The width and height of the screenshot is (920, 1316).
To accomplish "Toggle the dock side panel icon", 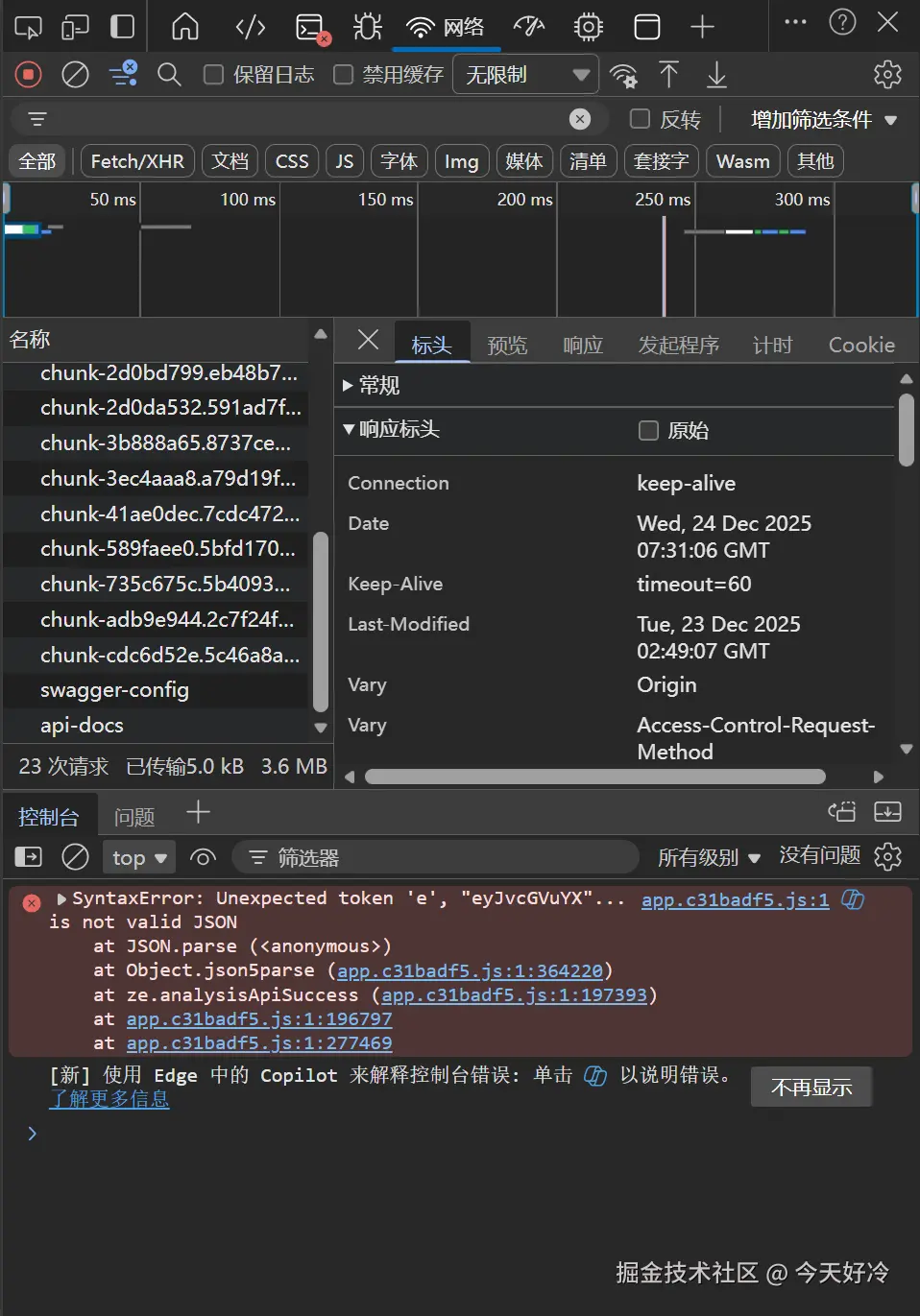I will (x=122, y=26).
